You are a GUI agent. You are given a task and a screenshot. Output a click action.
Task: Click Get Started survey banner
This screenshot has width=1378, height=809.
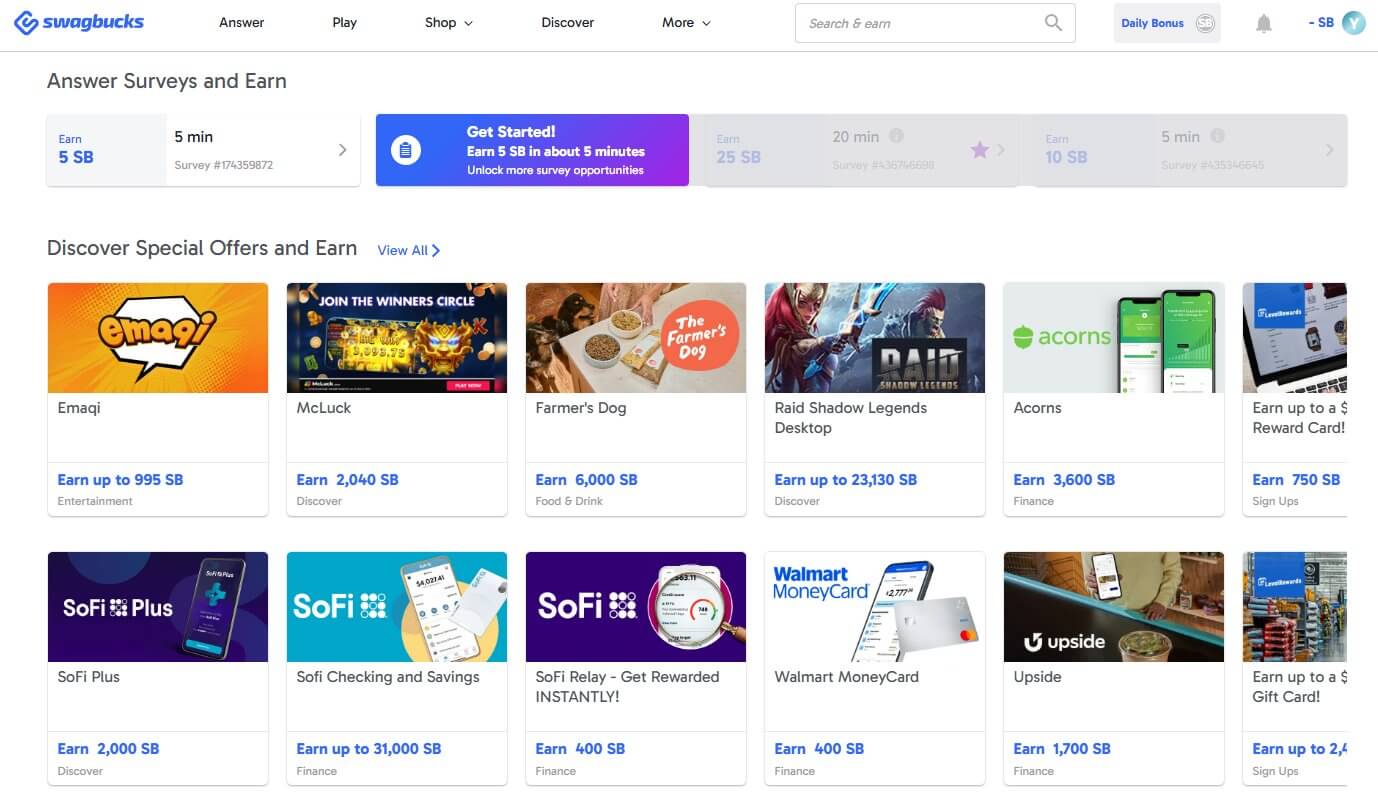tap(532, 150)
